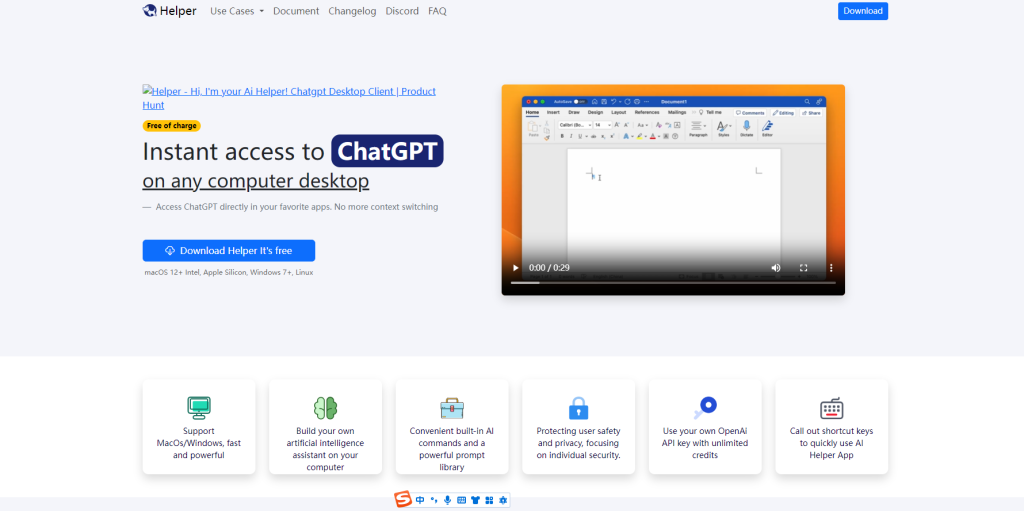This screenshot has height=511, width=1024.
Task: Click Download Helper It's free button
Action: click(x=229, y=250)
